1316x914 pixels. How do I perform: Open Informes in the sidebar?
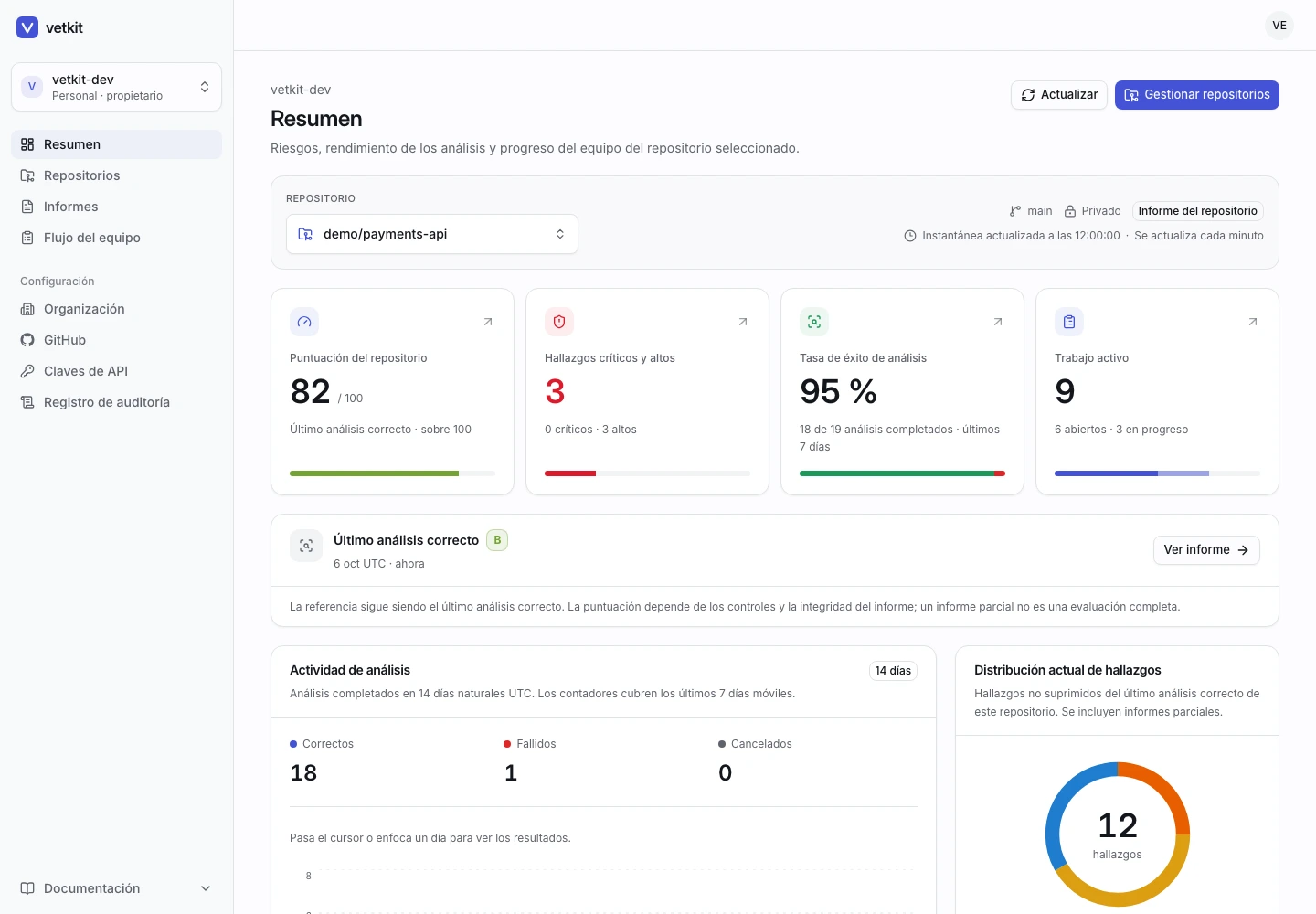(x=116, y=207)
